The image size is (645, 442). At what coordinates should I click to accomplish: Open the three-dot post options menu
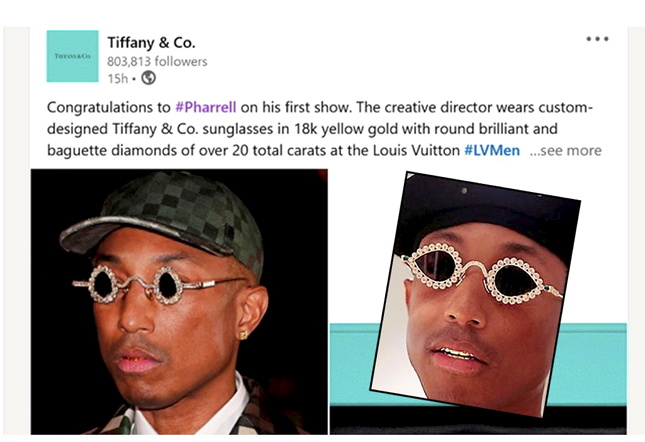[597, 39]
